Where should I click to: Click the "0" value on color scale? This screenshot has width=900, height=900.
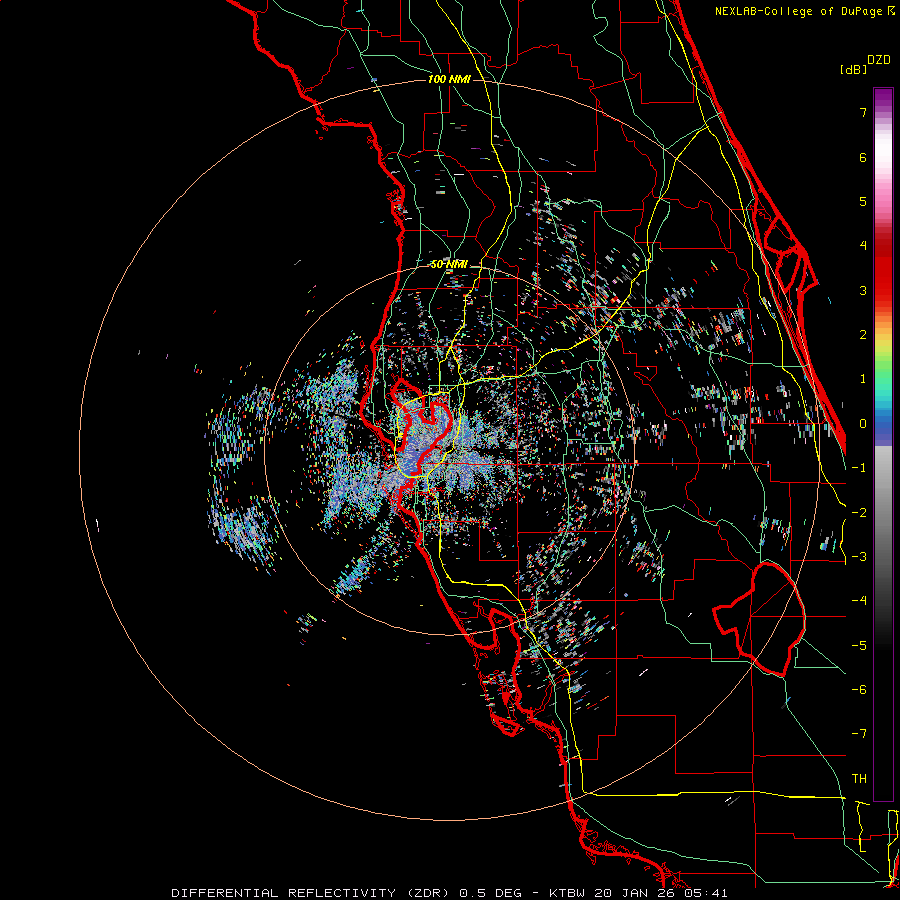[x=863, y=424]
